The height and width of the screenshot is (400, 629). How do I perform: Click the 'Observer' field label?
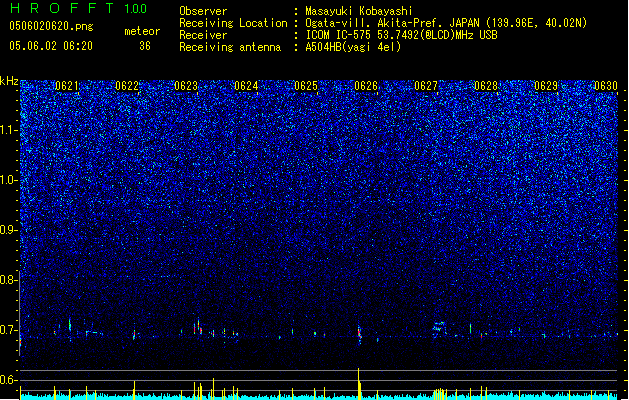pyautogui.click(x=203, y=11)
